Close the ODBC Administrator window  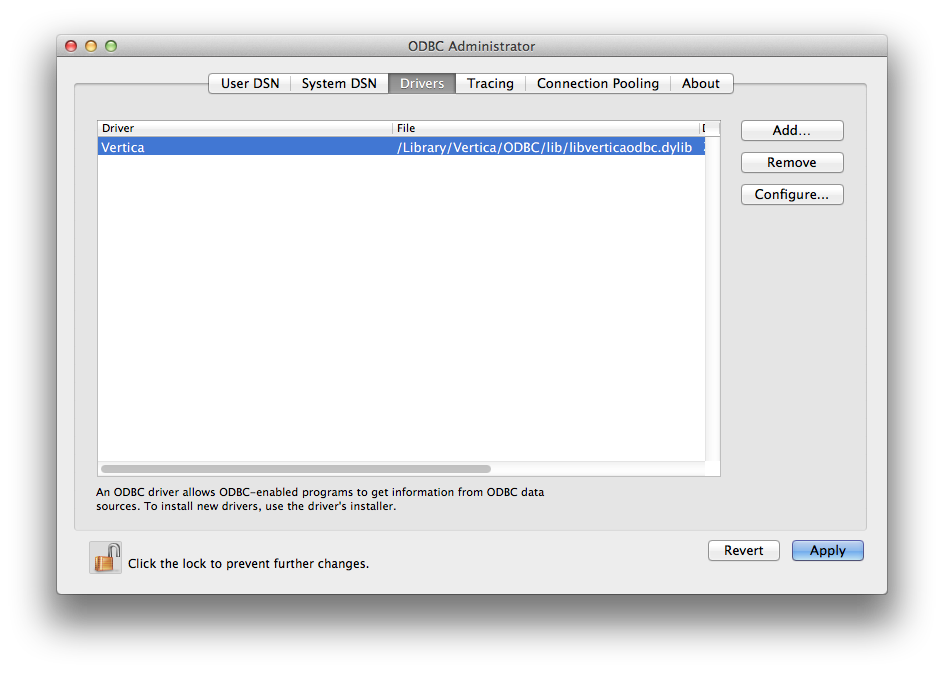pyautogui.click(x=71, y=46)
